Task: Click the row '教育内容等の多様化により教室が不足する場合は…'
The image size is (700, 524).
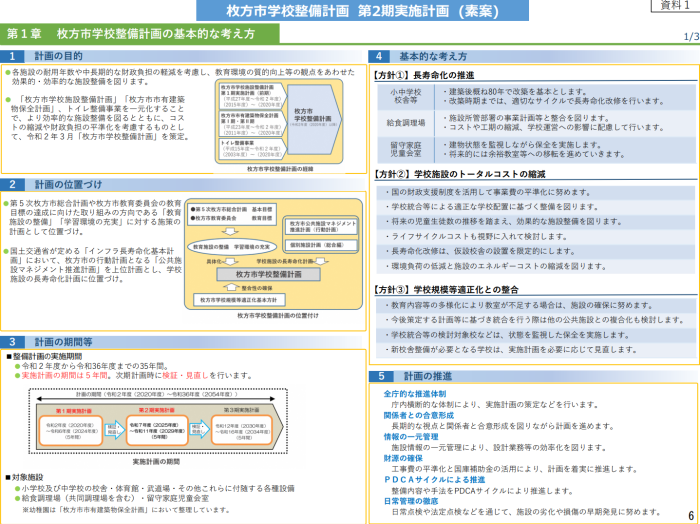Action: (536, 306)
